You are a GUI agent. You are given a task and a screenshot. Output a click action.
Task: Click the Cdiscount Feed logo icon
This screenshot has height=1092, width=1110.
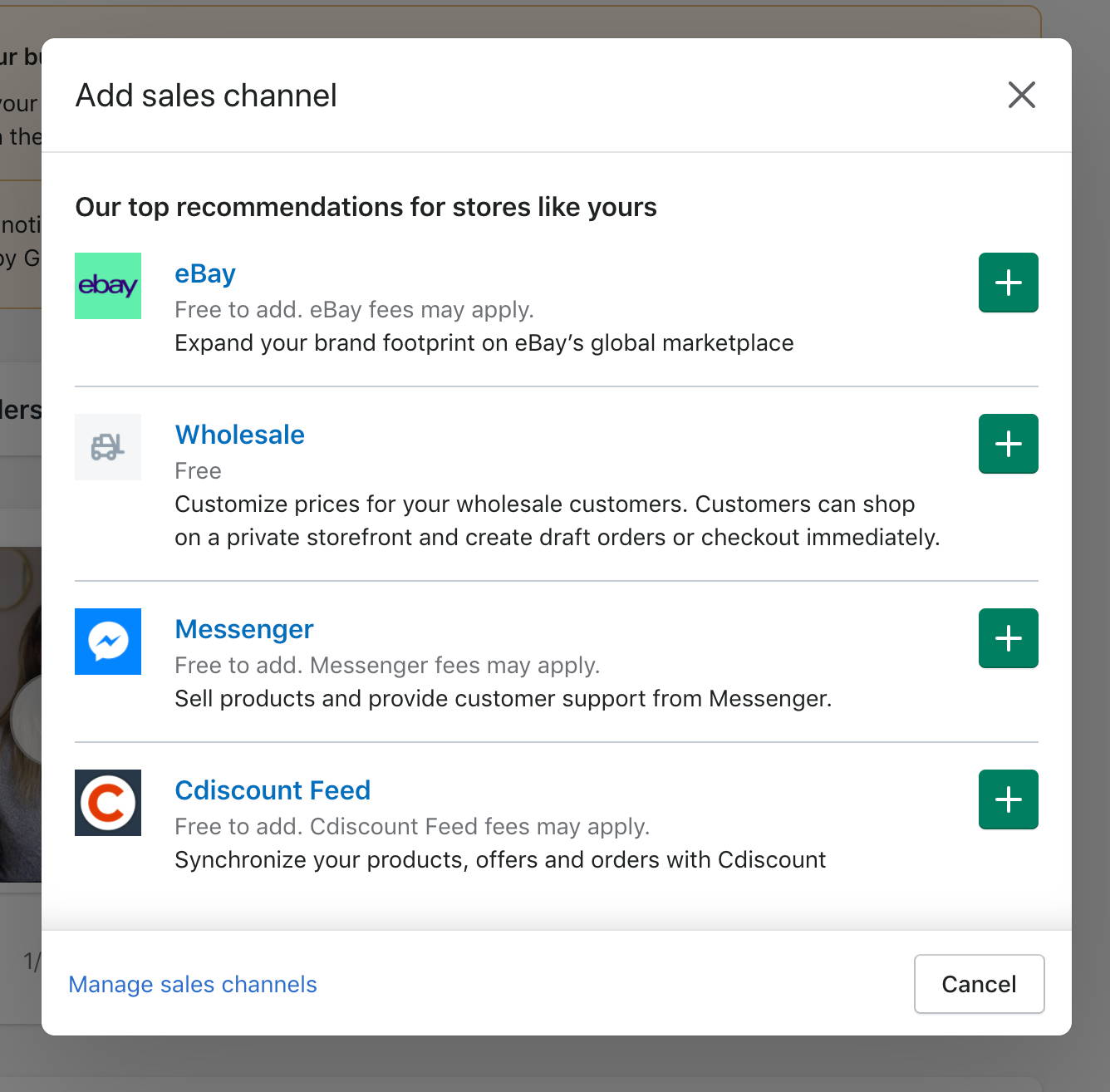[x=108, y=803]
